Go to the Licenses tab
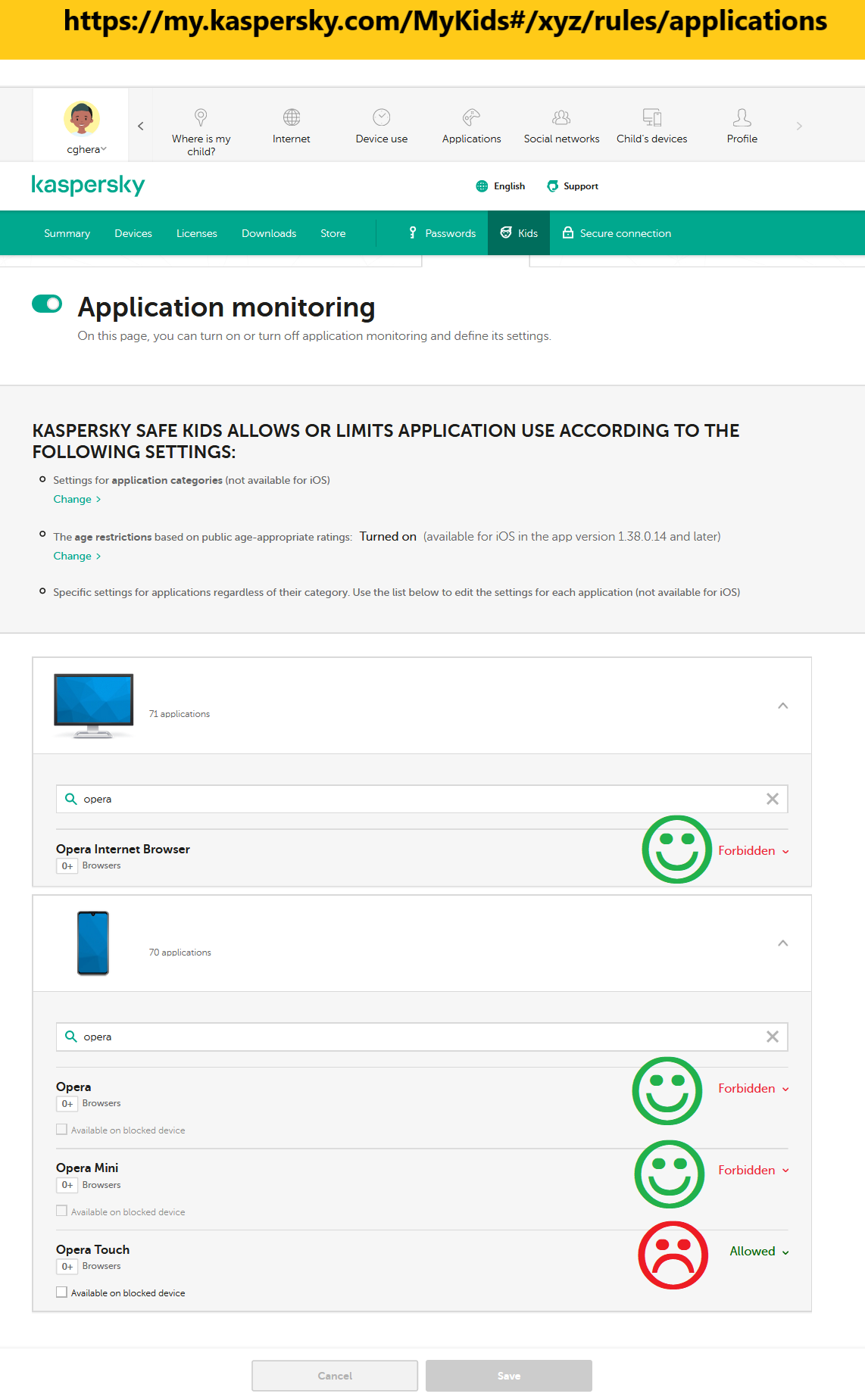Screen dimensions: 865x1400 pos(197,233)
